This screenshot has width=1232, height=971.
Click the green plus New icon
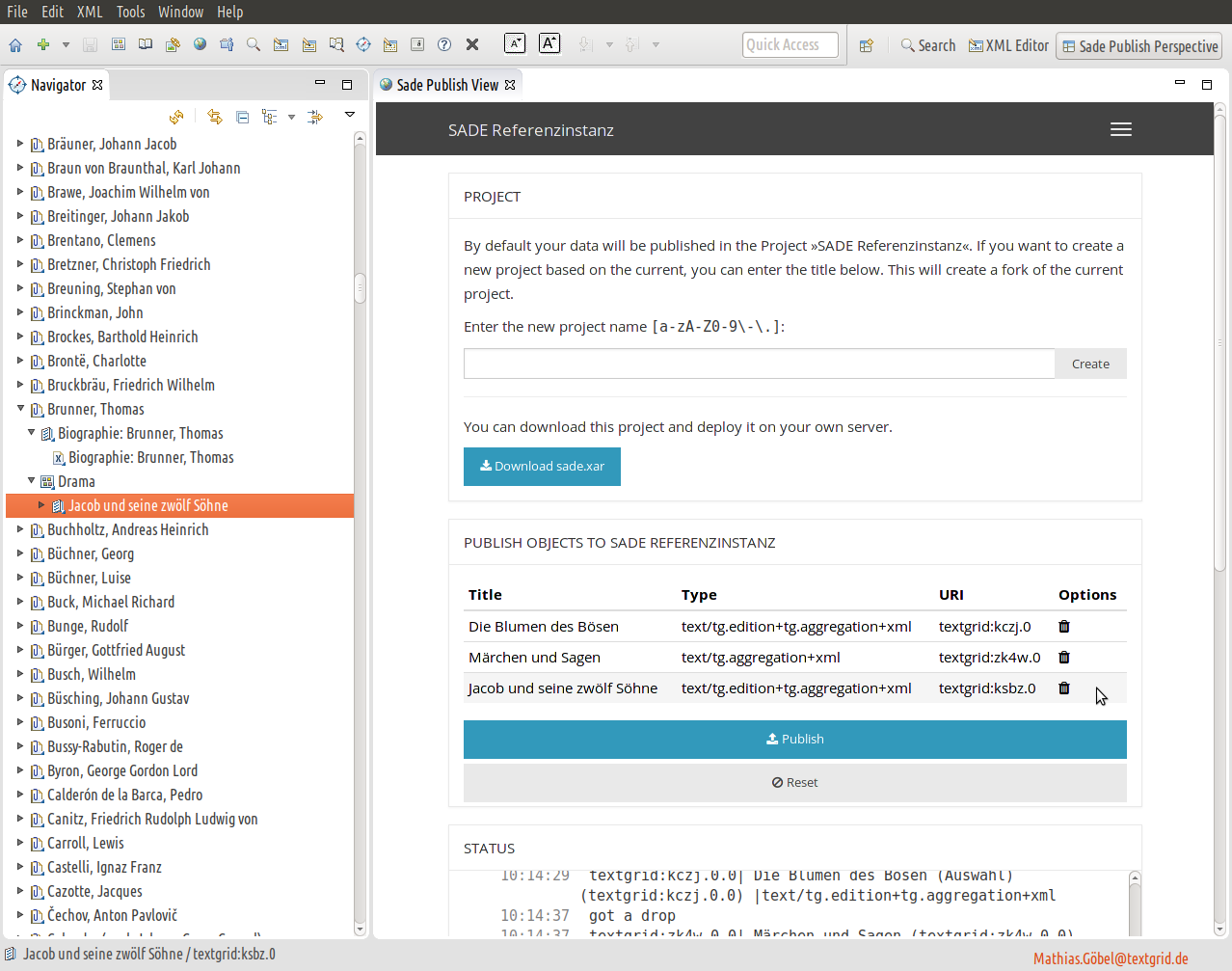[x=43, y=45]
